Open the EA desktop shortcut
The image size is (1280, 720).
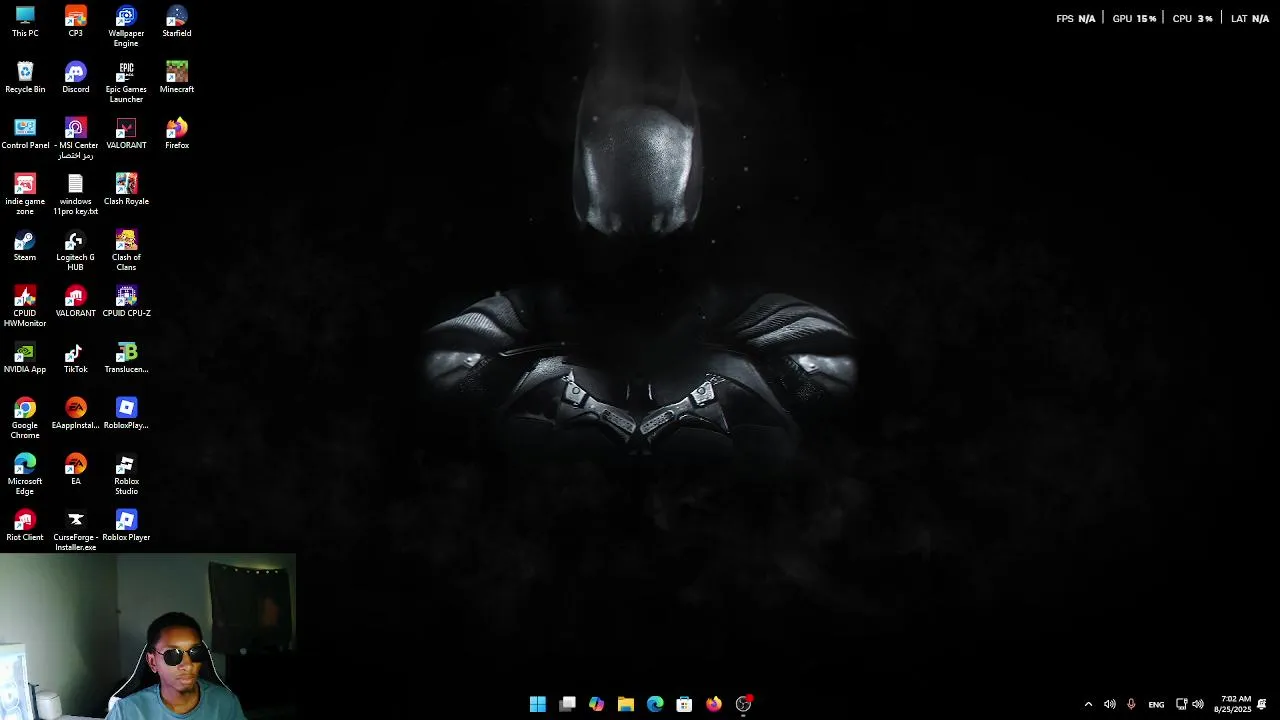[x=75, y=469]
